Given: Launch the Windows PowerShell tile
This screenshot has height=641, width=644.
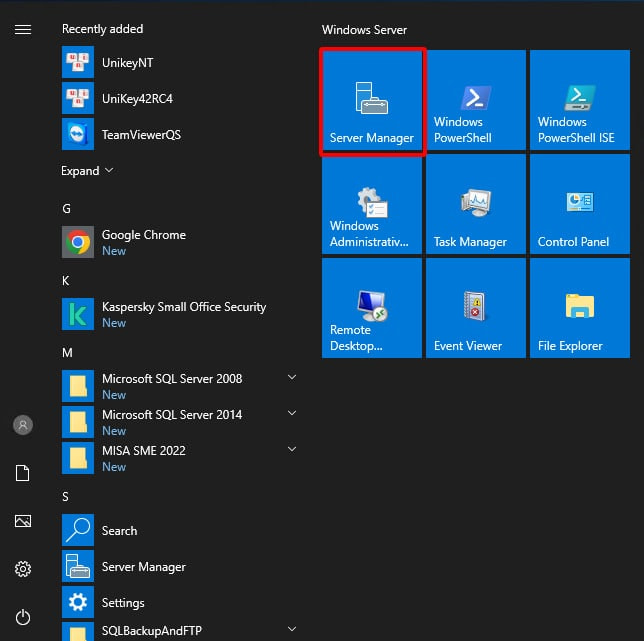Looking at the screenshot, I should [x=476, y=101].
